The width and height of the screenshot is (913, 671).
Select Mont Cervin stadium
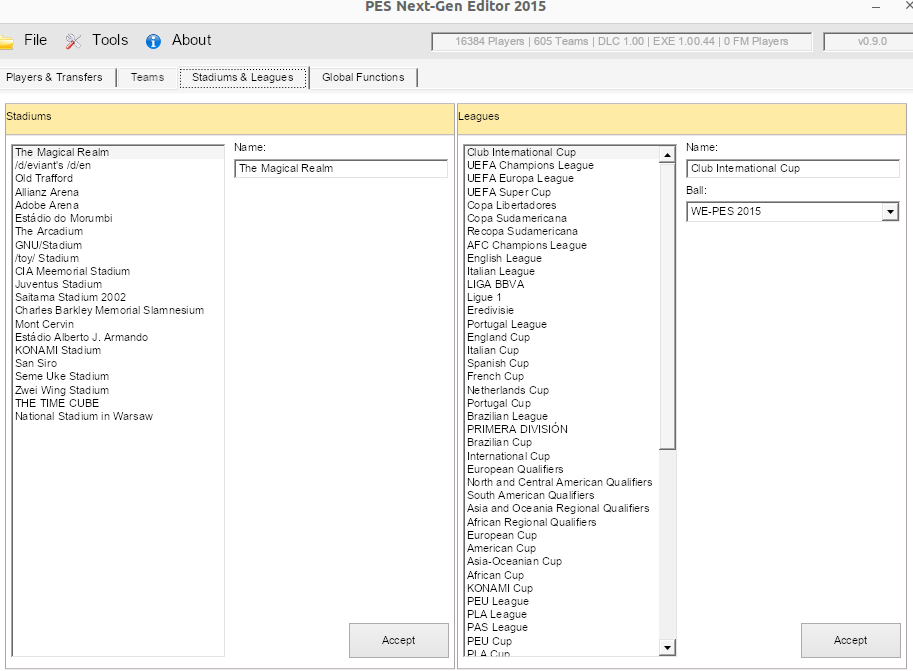[118, 324]
